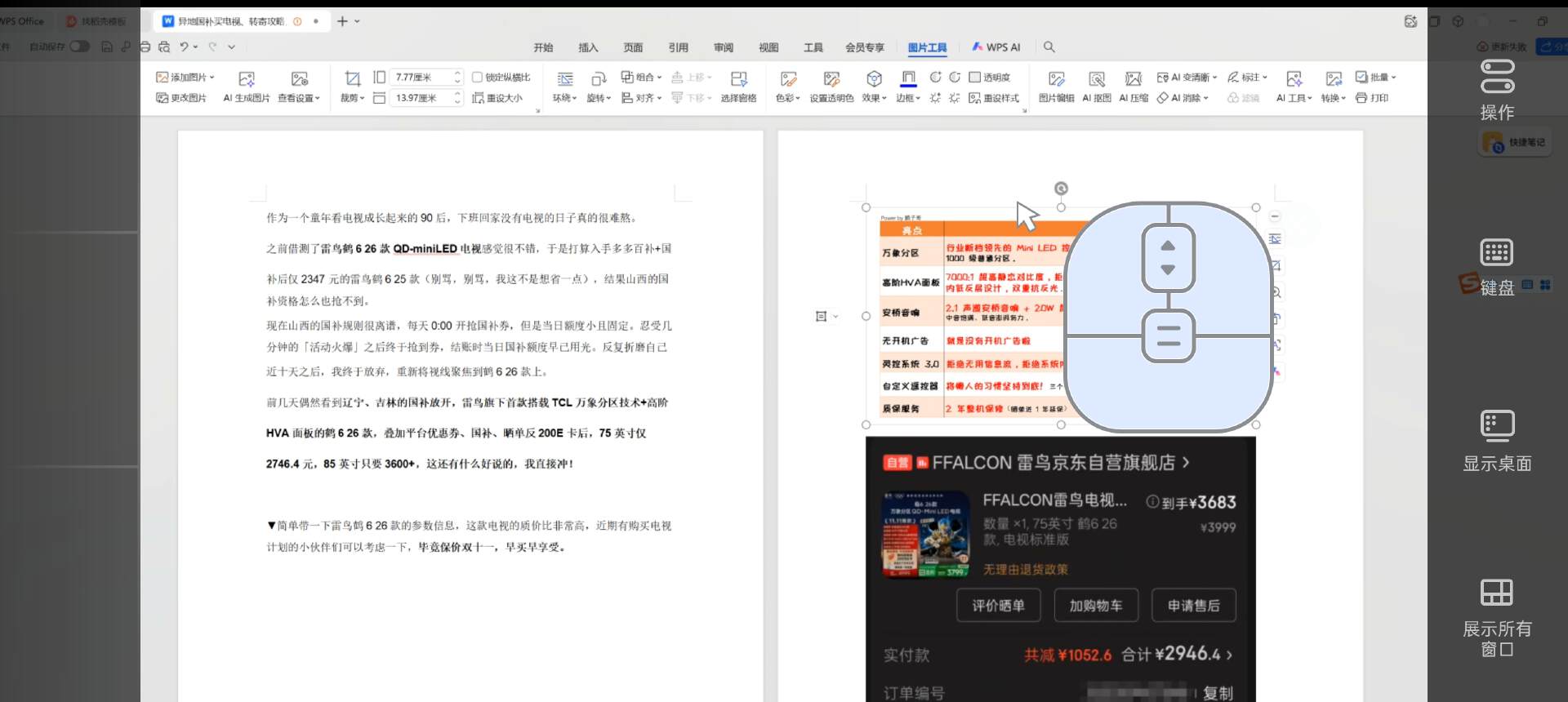Expand the 环绕 text wrap dropdown
The image size is (1568, 702).
[x=564, y=98]
